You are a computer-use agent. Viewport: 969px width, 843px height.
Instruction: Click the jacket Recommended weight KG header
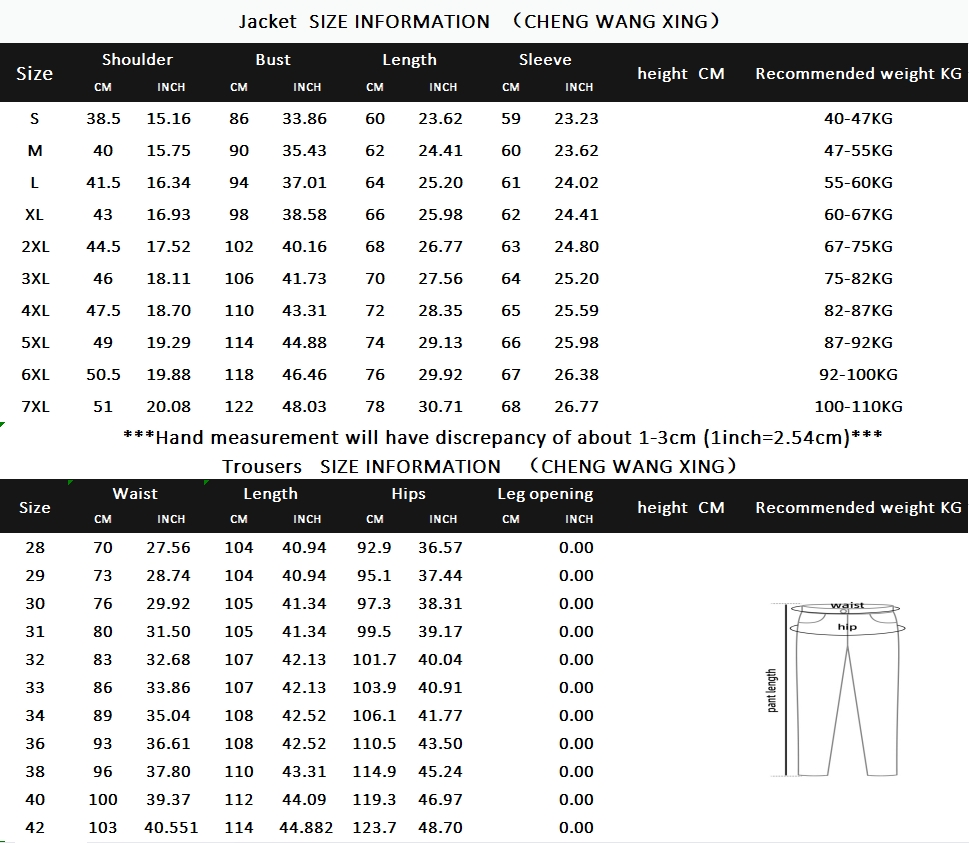point(858,74)
